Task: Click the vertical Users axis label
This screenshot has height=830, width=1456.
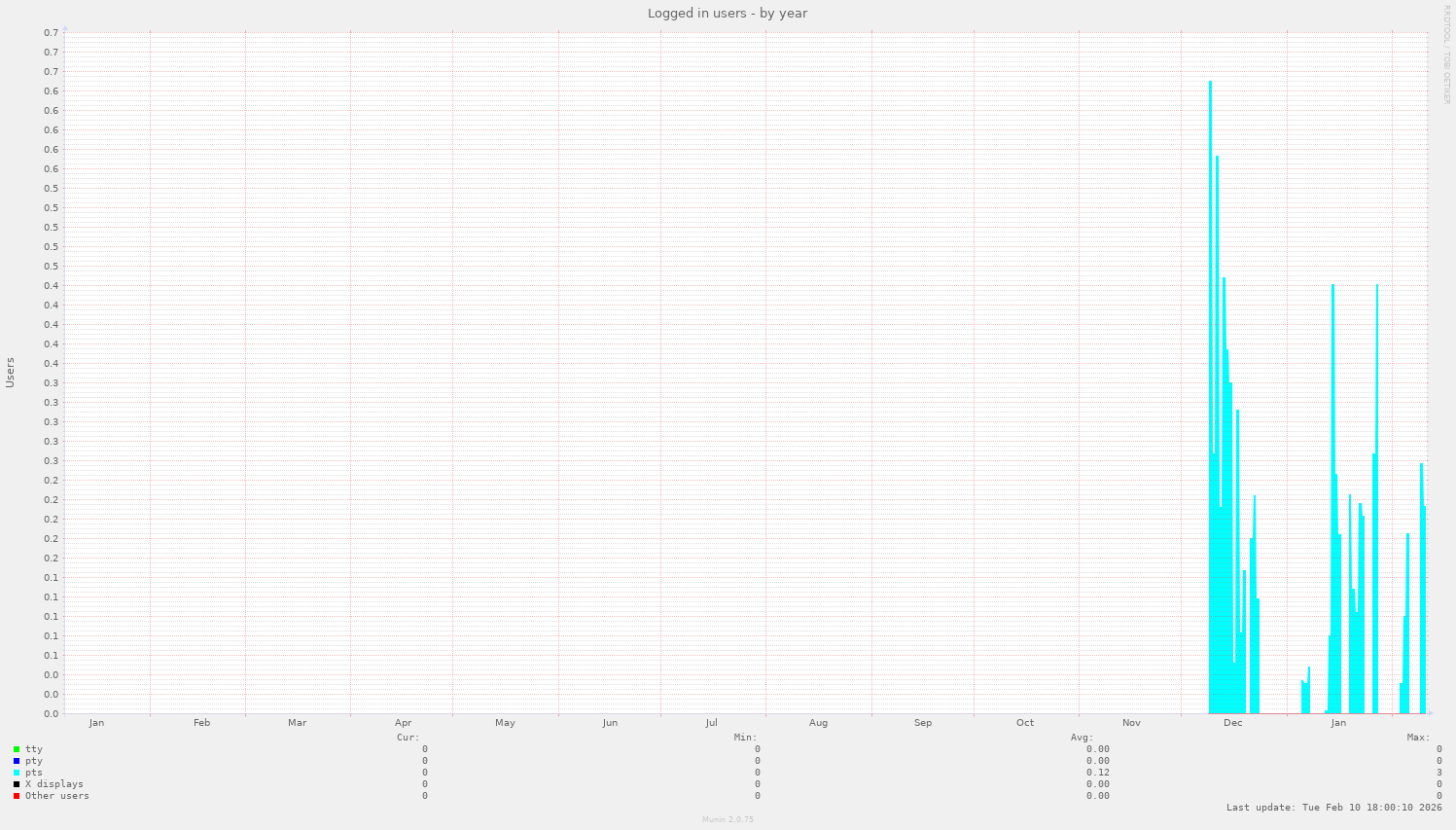Action: pos(10,371)
